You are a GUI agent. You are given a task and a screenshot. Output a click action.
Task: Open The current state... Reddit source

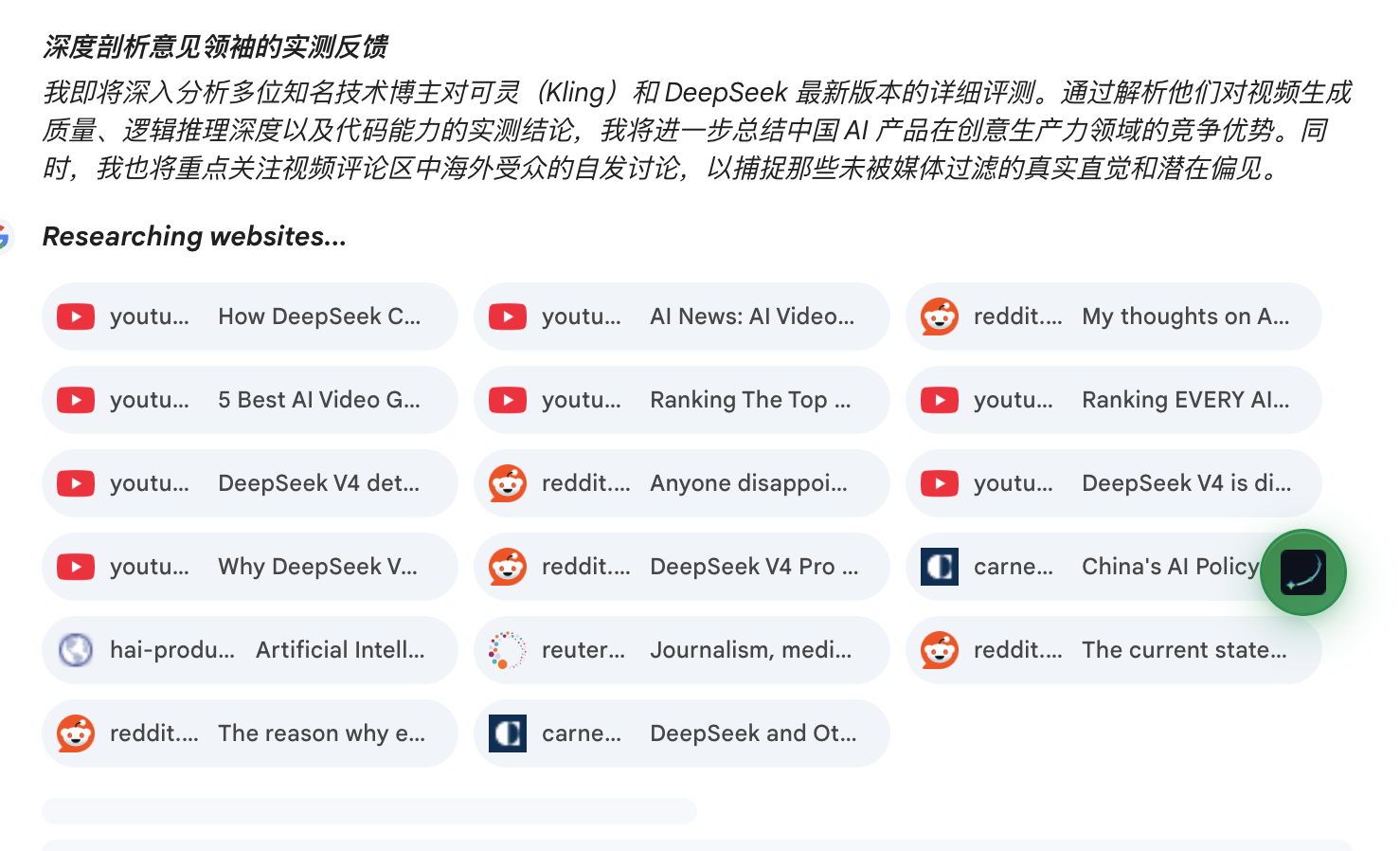click(x=1113, y=650)
